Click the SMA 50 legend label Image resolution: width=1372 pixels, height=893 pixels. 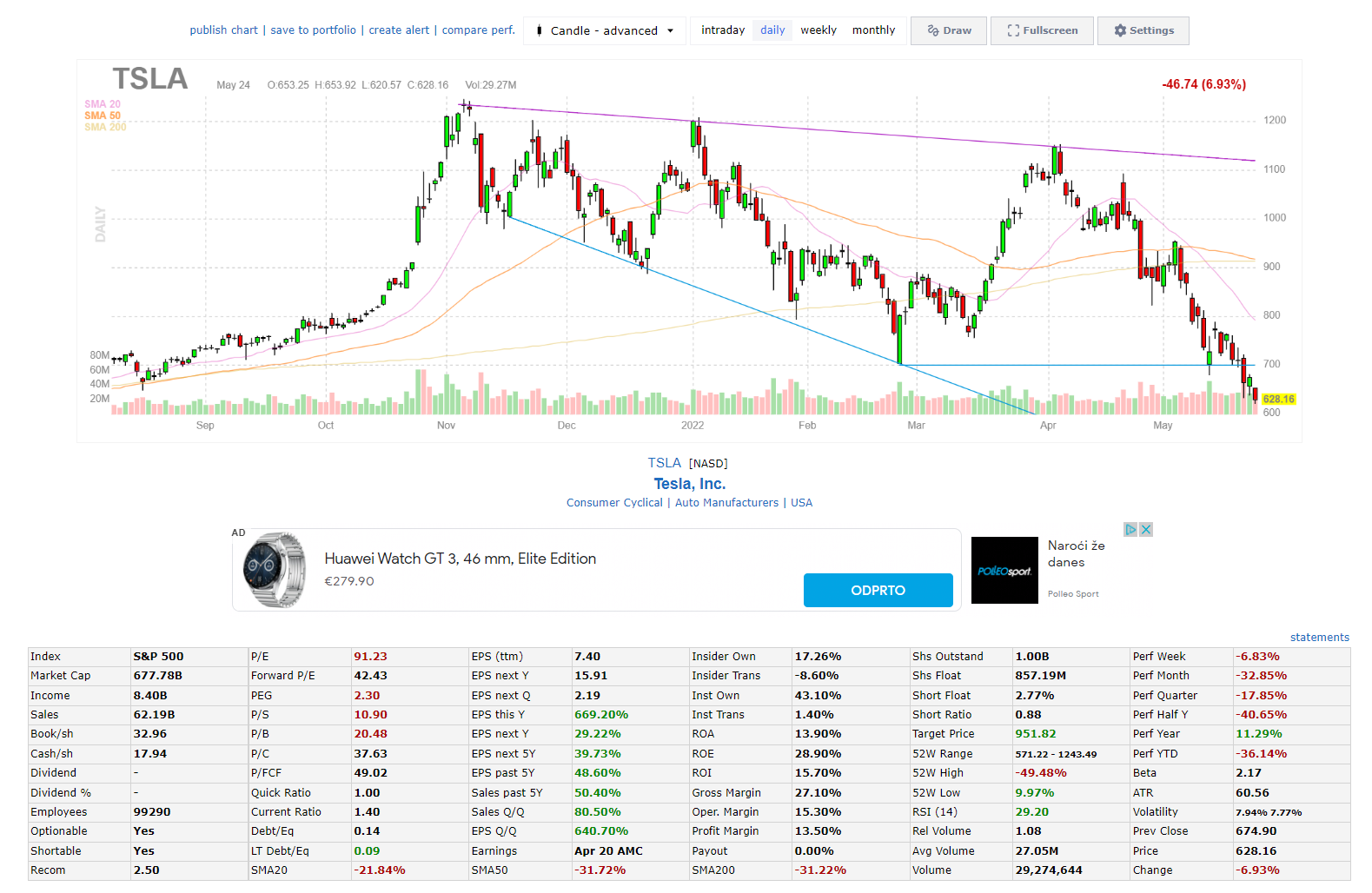click(x=103, y=116)
